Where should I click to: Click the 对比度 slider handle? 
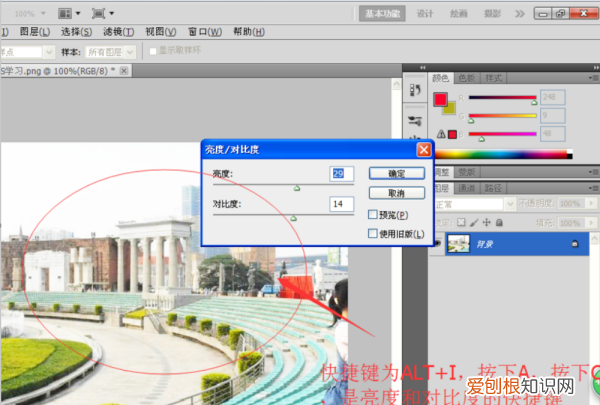[293, 218]
